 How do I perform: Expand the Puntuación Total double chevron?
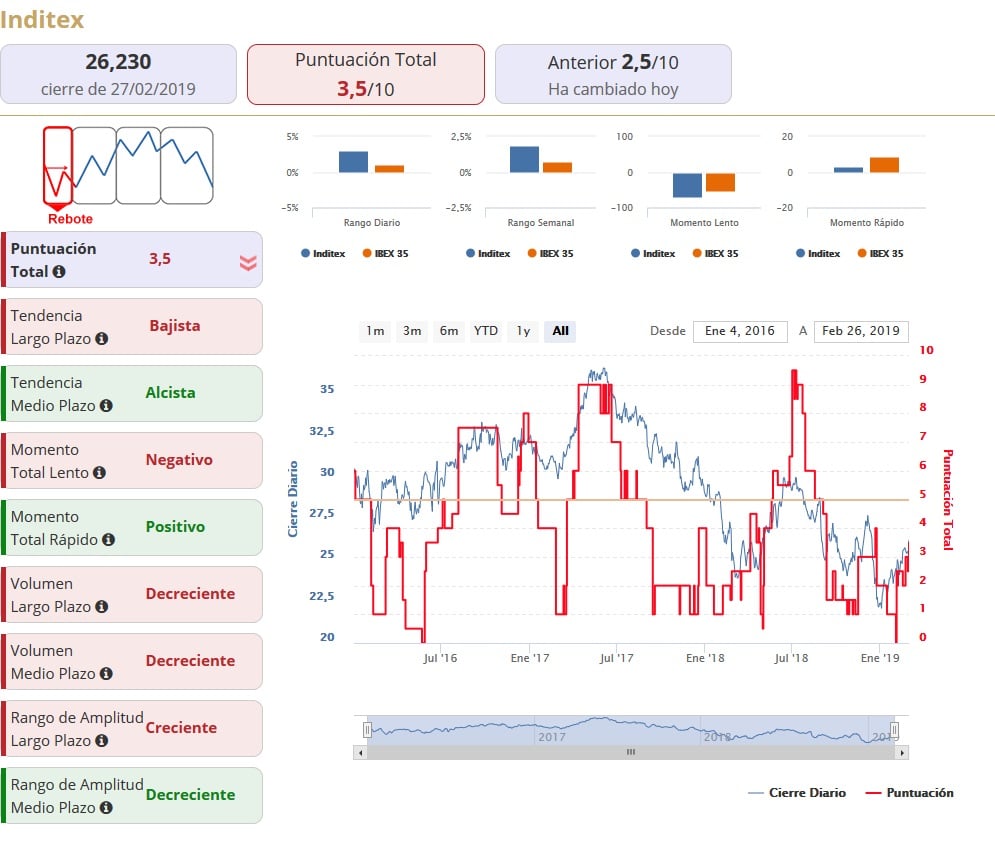248,262
